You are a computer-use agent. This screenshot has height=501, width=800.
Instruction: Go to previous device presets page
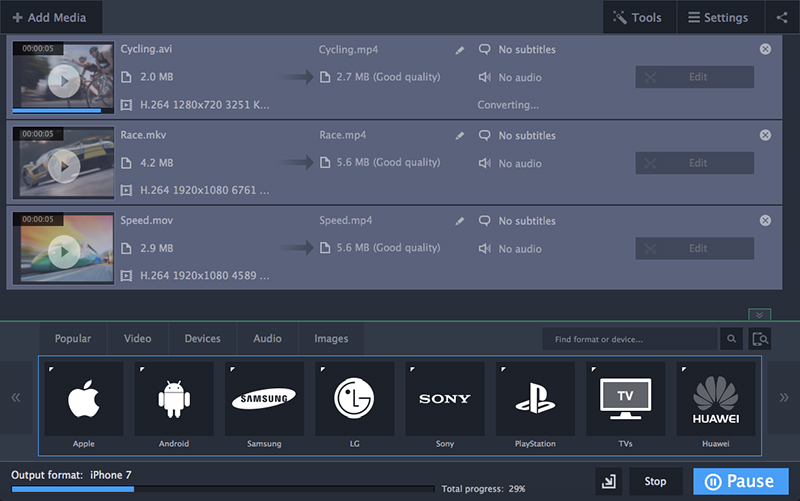tap(16, 397)
